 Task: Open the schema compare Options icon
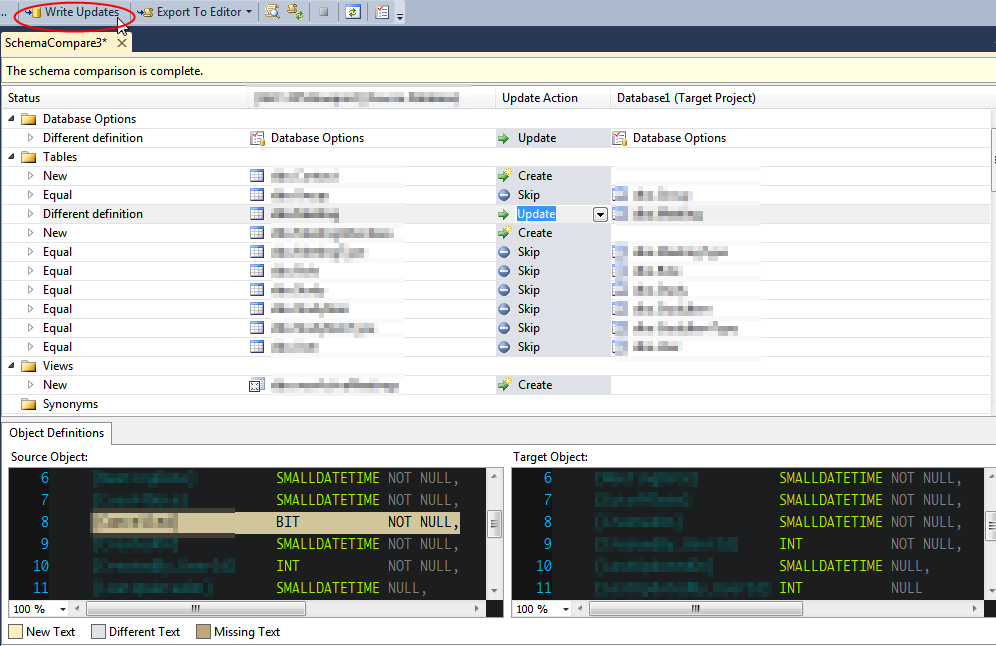point(382,12)
